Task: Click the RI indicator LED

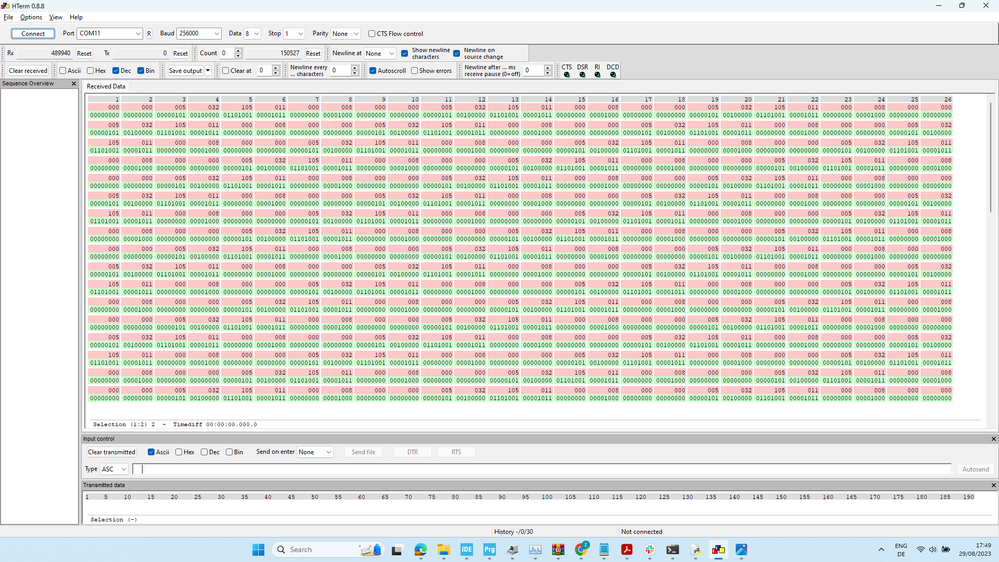Action: tap(598, 75)
